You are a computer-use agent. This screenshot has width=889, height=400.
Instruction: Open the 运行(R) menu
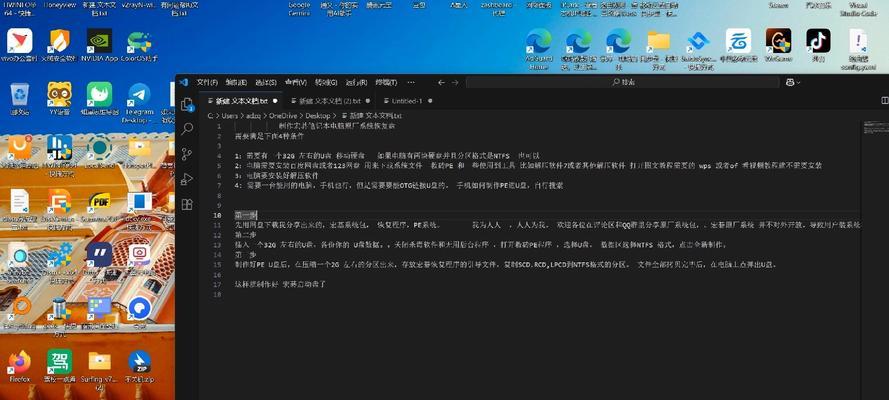(356, 83)
